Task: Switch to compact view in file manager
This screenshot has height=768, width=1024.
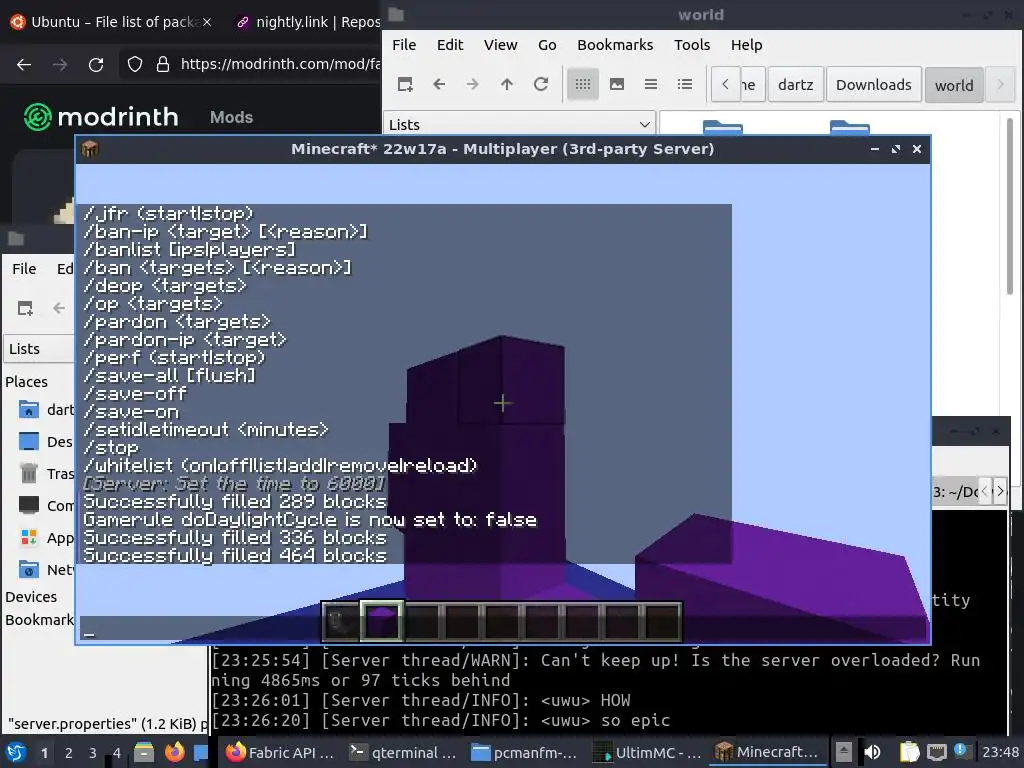Action: tap(650, 84)
